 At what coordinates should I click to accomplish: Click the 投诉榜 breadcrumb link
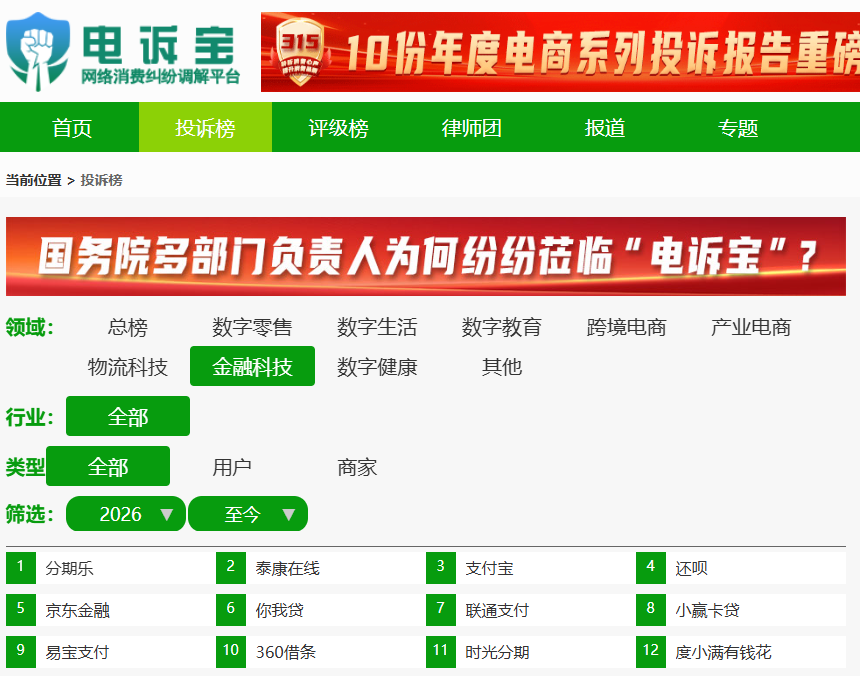(101, 180)
